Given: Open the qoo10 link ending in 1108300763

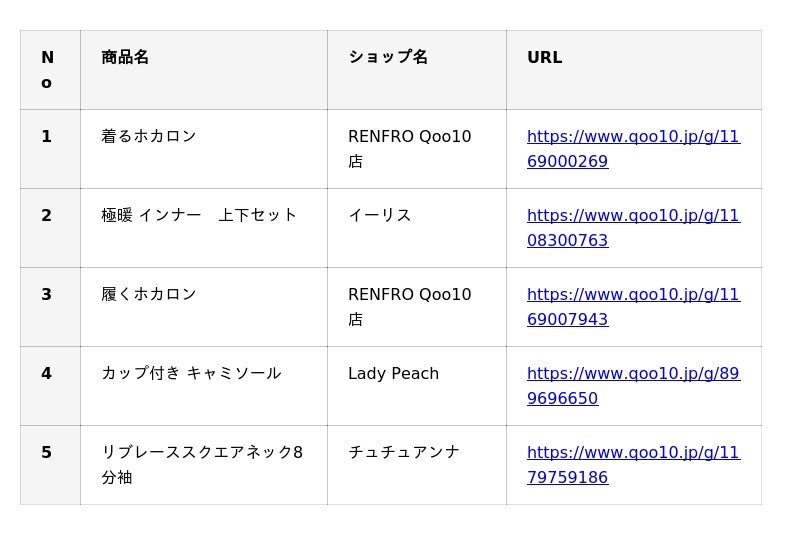Looking at the screenshot, I should click(633, 216).
